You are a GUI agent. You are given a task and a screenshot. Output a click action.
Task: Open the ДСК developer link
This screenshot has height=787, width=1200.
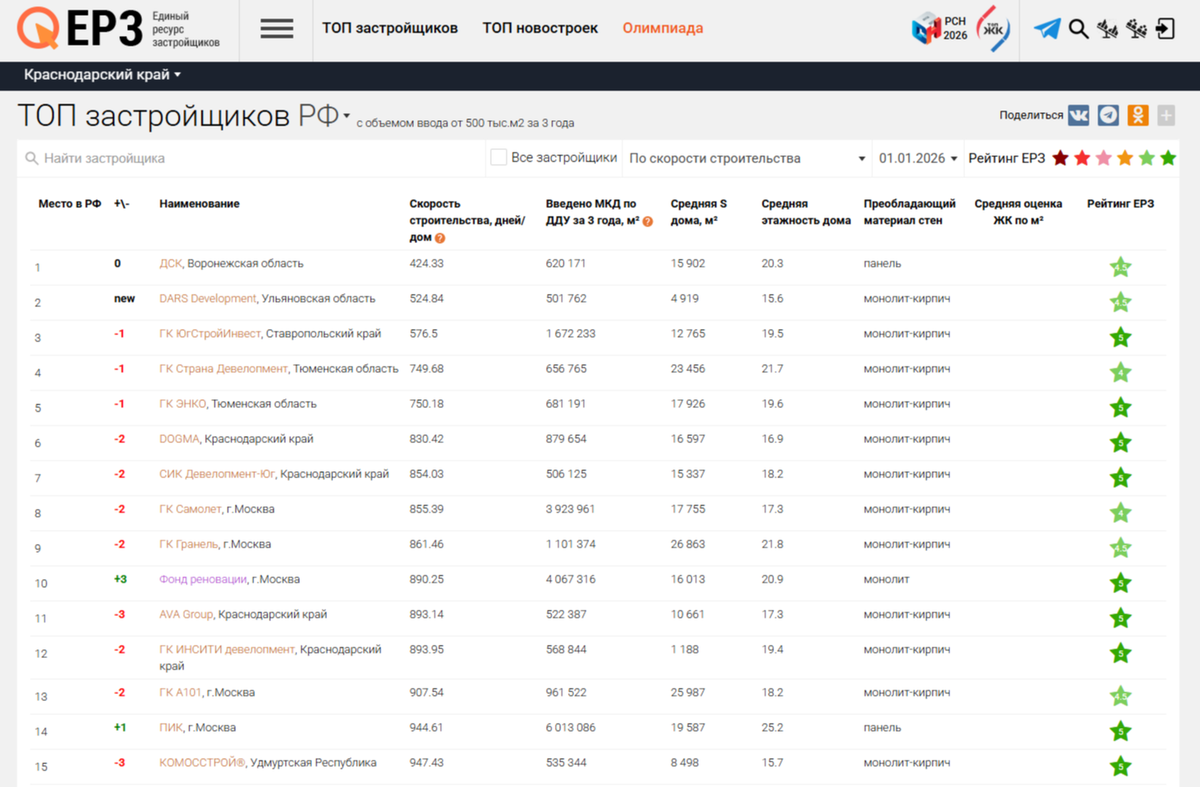[x=171, y=264]
